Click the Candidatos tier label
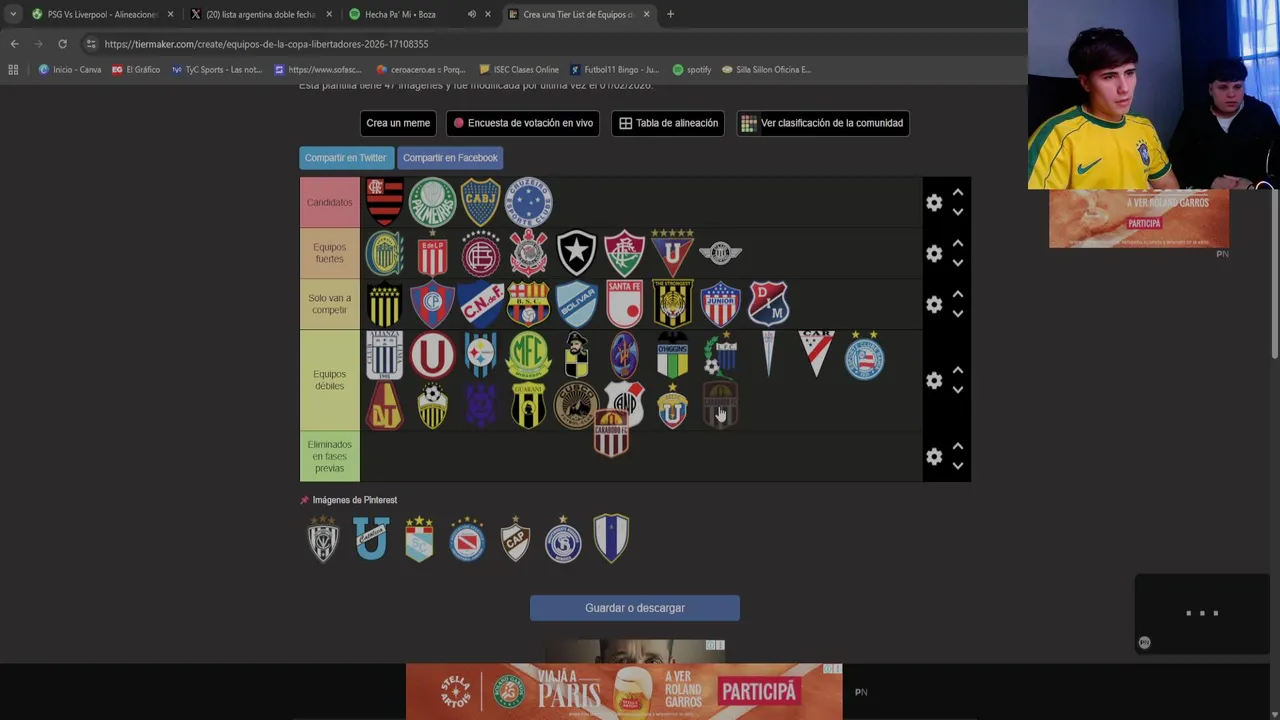The height and width of the screenshot is (720, 1280). pyautogui.click(x=330, y=202)
